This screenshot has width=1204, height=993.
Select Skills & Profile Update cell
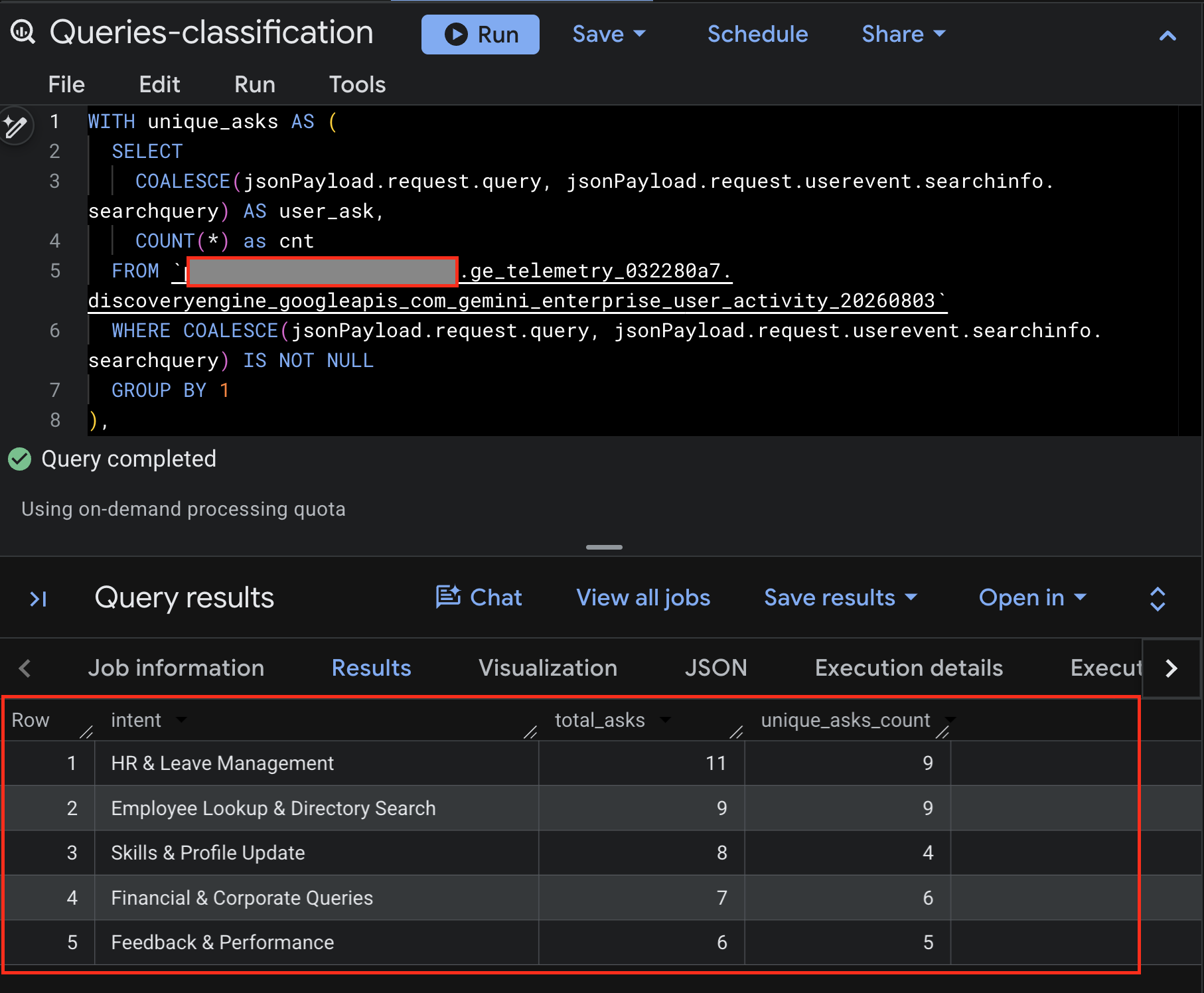pos(317,853)
